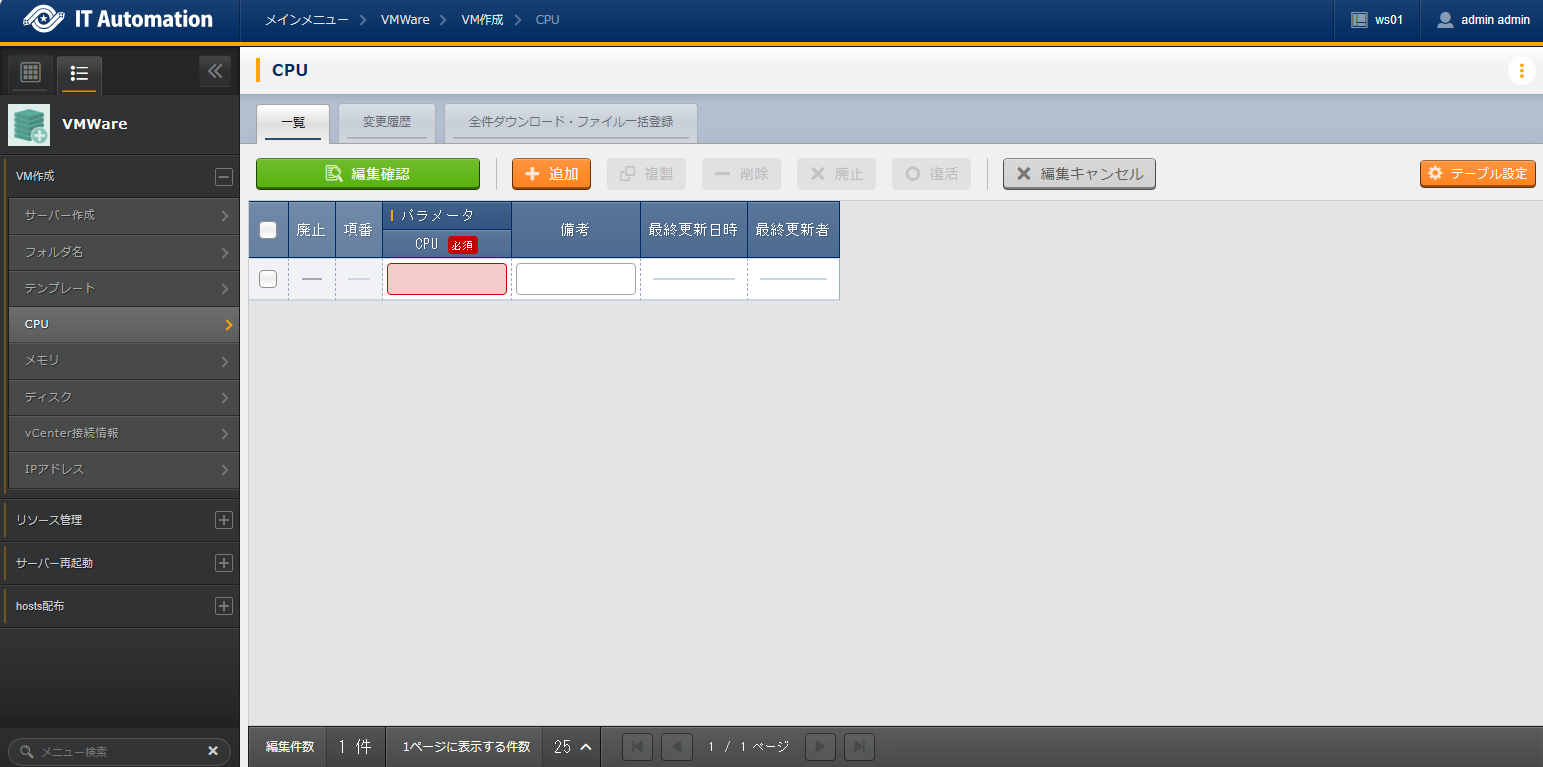Click the ws01 workspace icon

pyautogui.click(x=1358, y=20)
